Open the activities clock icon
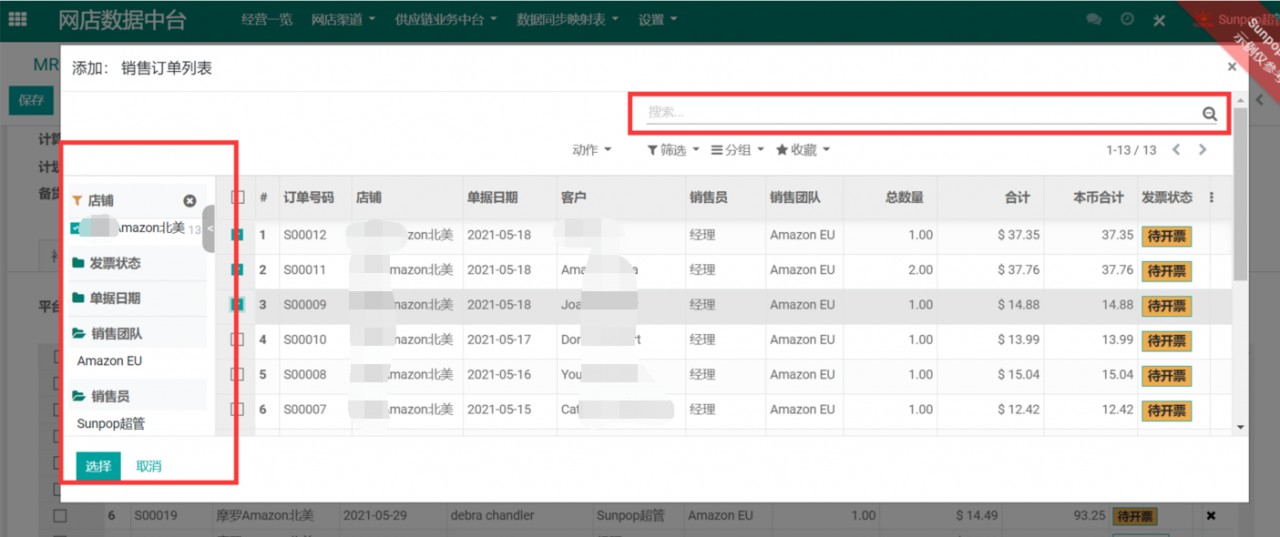The width and height of the screenshot is (1280, 537). (1127, 20)
